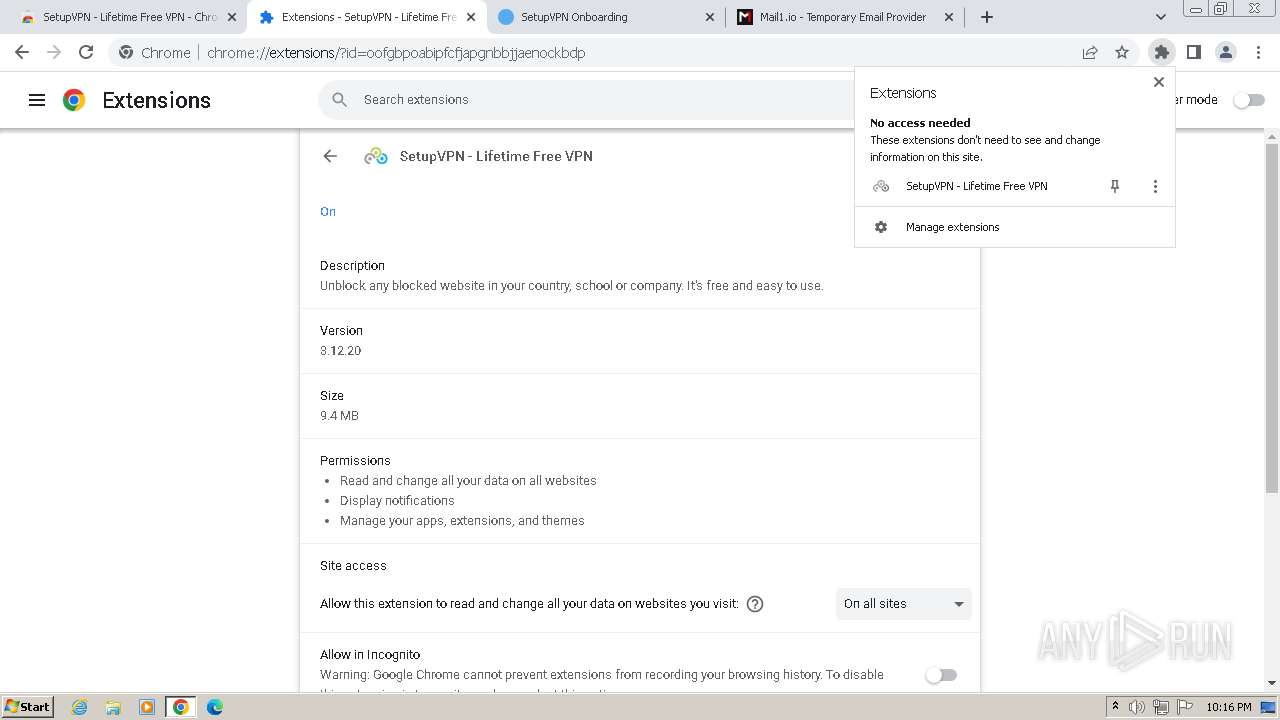Click the extension description text
This screenshot has height=720, width=1280.
click(x=572, y=286)
